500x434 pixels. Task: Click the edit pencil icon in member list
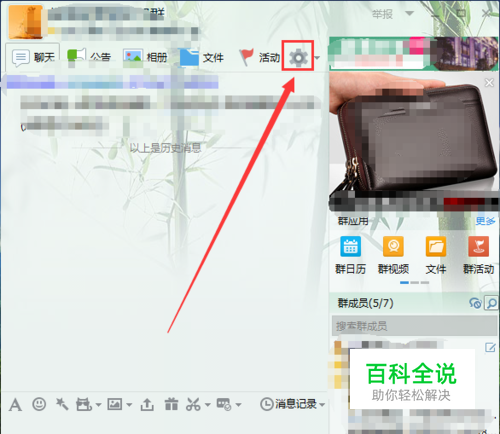490,348
